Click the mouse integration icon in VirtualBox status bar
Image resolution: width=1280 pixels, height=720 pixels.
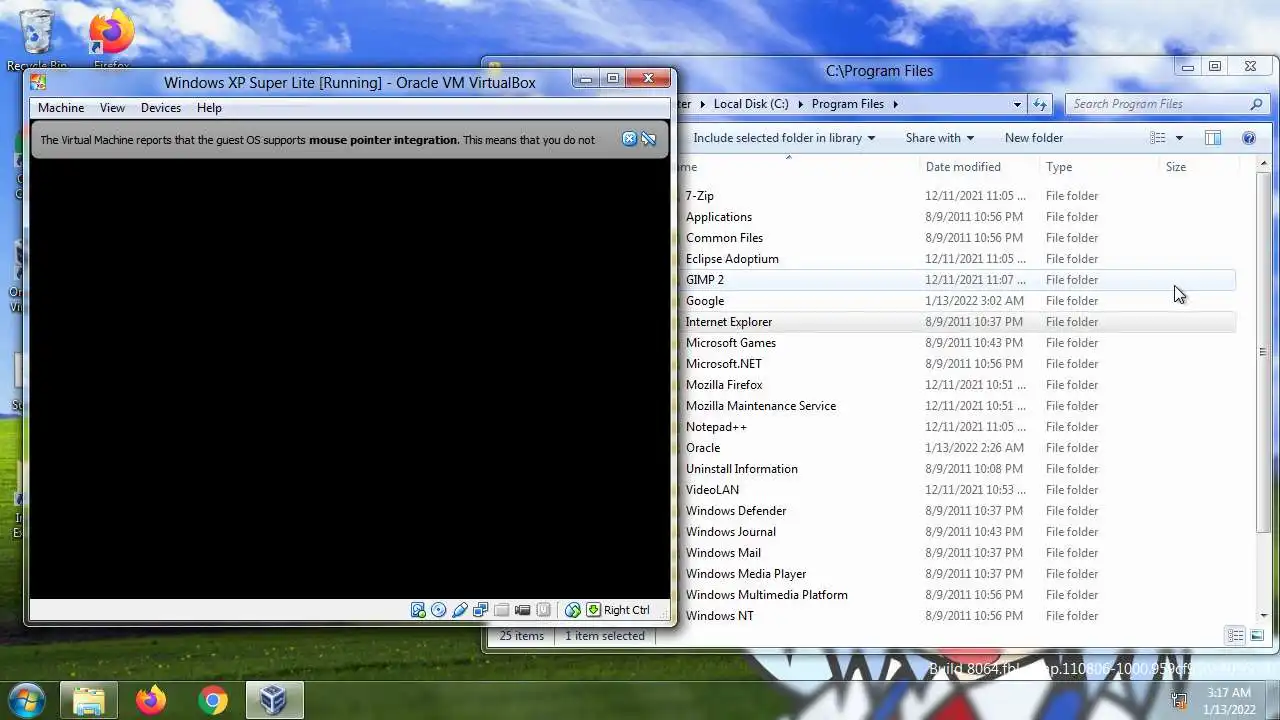(573, 610)
